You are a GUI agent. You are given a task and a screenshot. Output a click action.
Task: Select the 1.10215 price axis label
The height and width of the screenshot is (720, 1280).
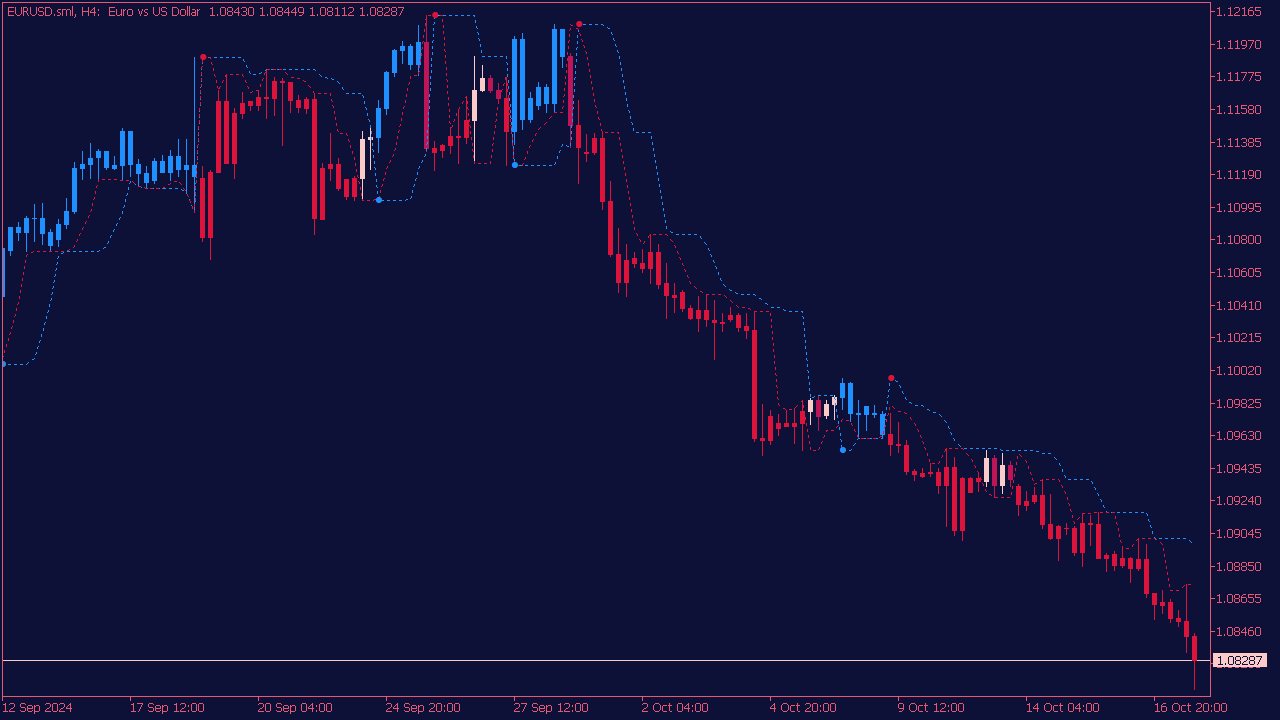click(1239, 338)
